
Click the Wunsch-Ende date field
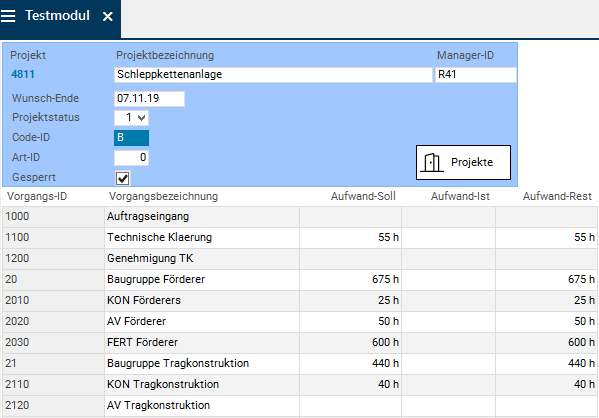149,99
